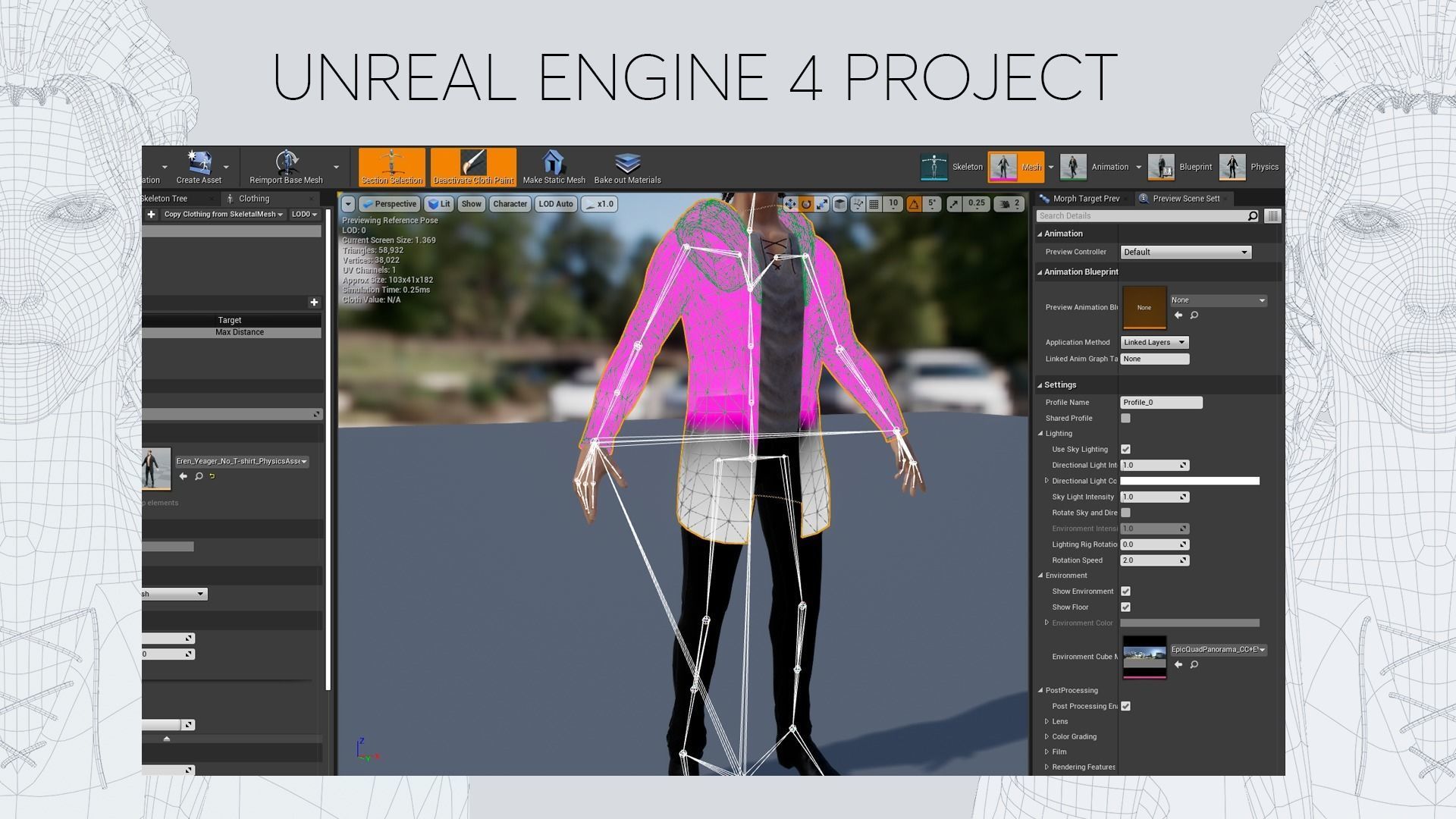
Task: Click the Make Static Mesh icon
Action: pyautogui.click(x=554, y=167)
